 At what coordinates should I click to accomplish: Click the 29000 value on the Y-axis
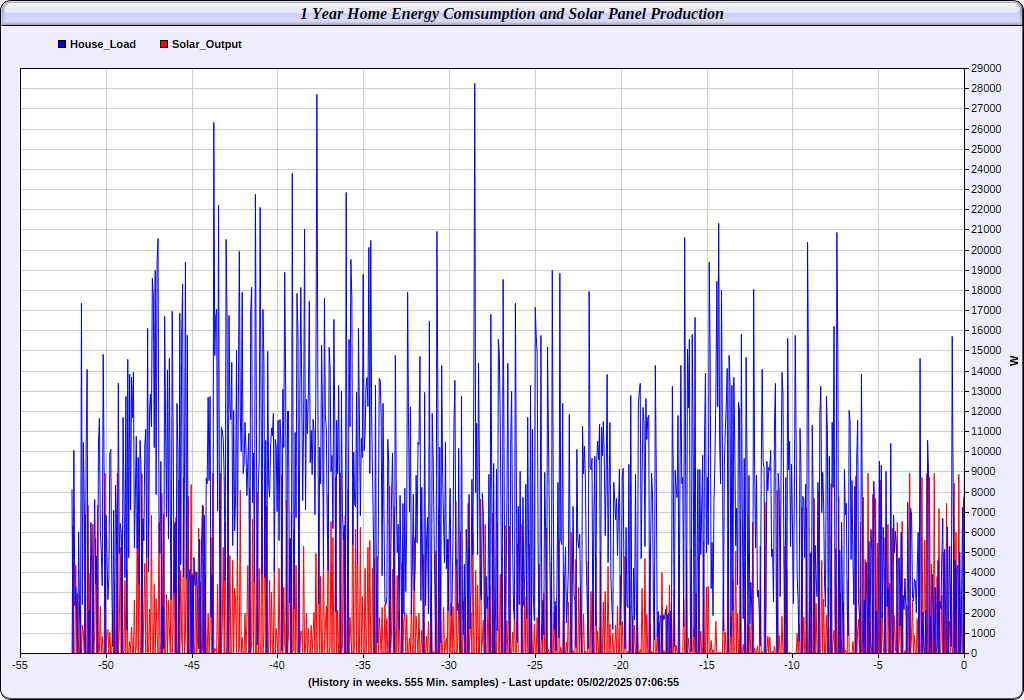985,69
